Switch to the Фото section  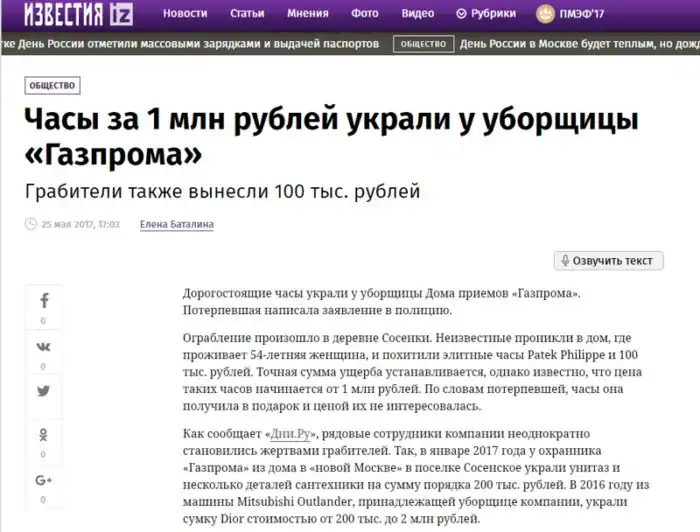point(365,14)
